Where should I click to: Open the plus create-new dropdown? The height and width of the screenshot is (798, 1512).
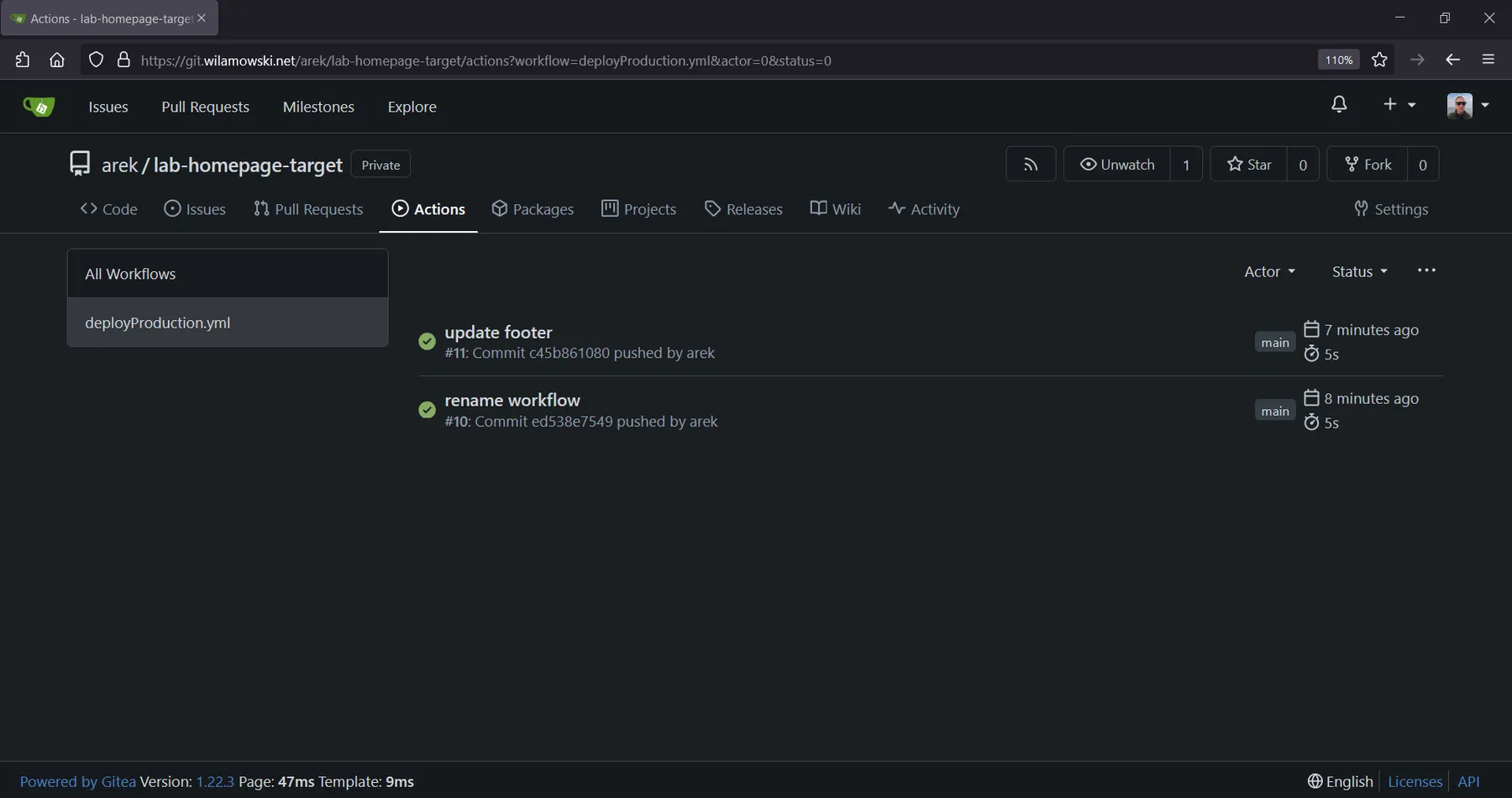(x=1399, y=104)
